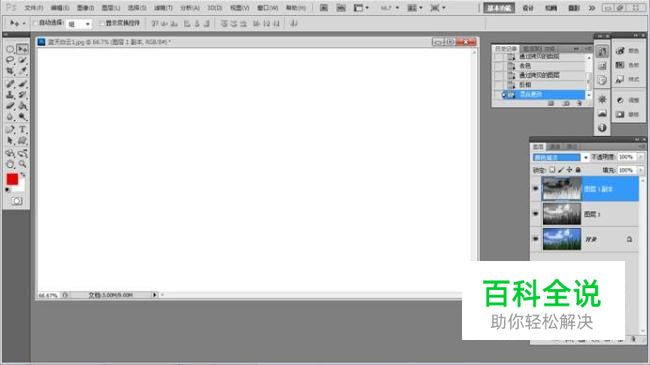Switch to the 通道 channels tab

(x=555, y=147)
